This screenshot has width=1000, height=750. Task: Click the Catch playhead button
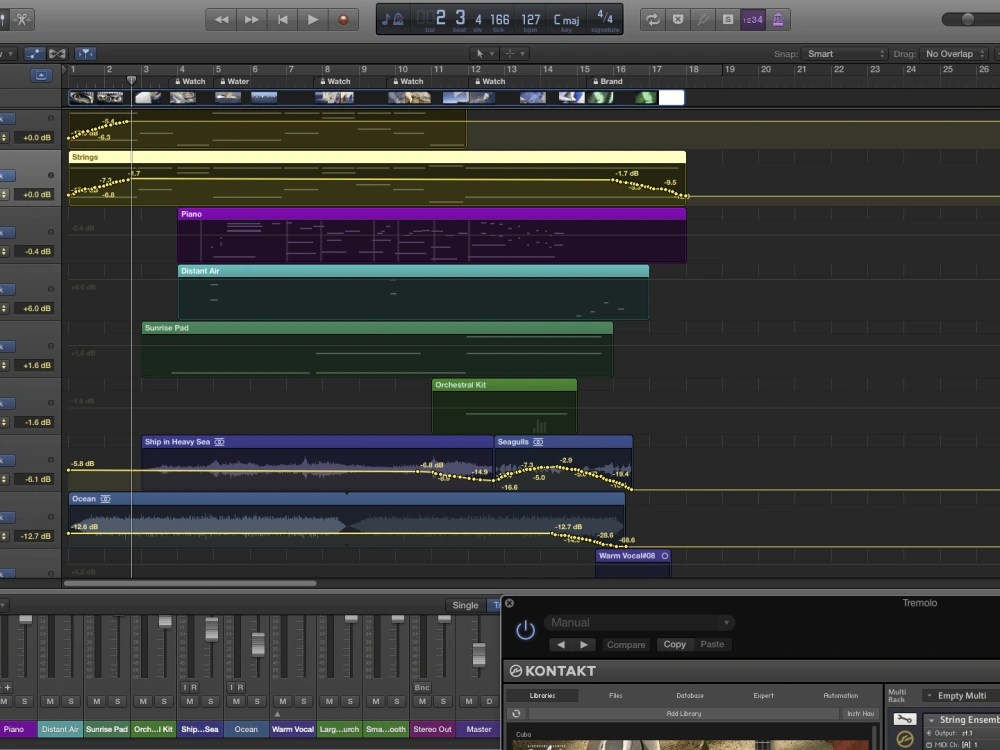tap(85, 54)
